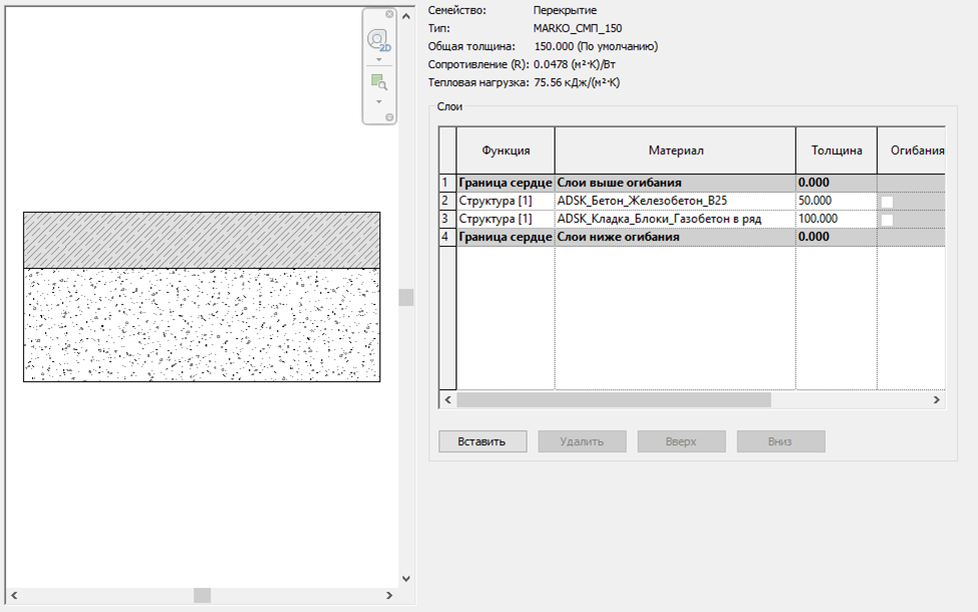Click the preview pane scroll-left arrow
This screenshot has height=612, width=978.
point(14,596)
